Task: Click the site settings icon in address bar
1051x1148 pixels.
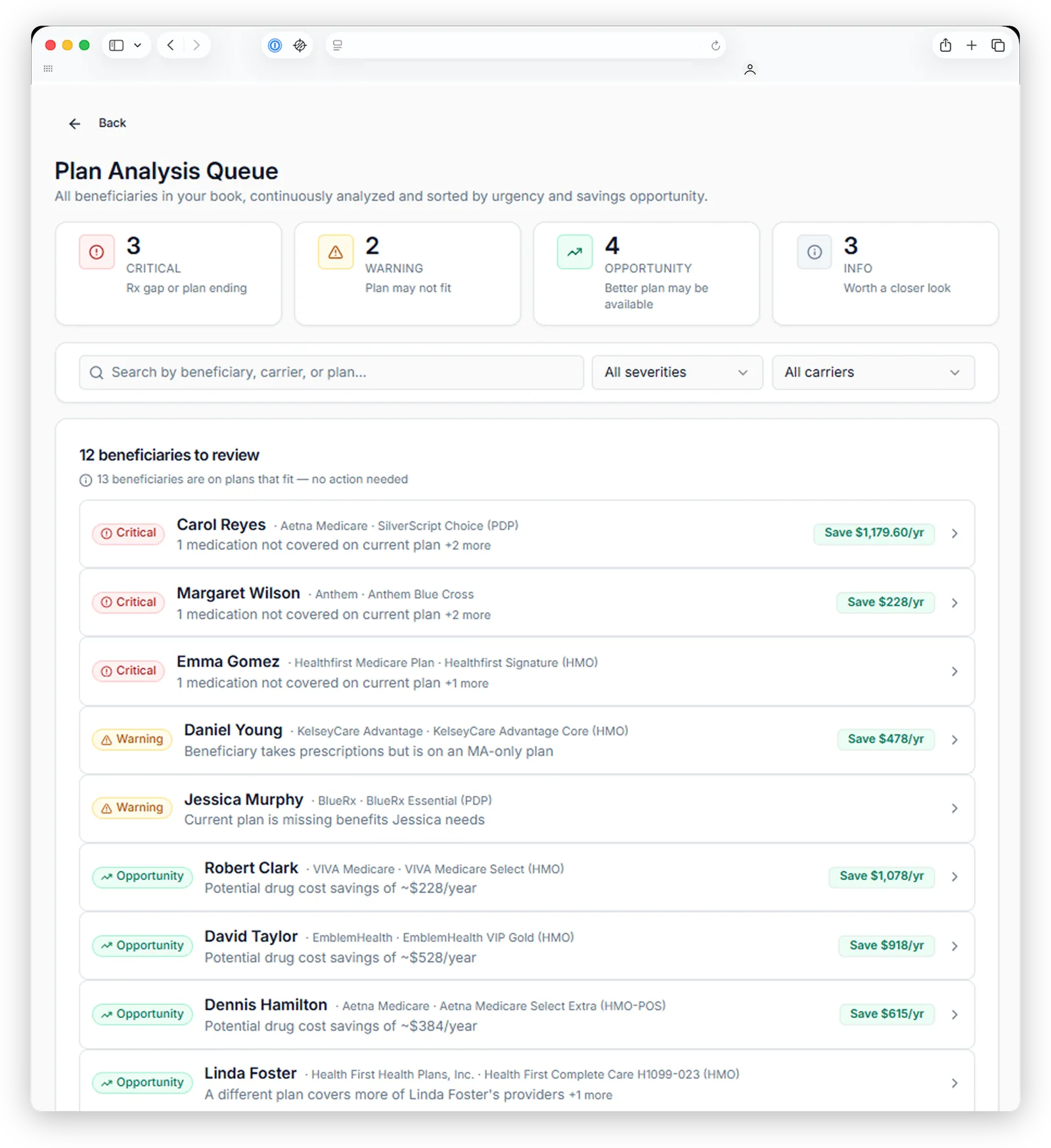Action: point(338,45)
